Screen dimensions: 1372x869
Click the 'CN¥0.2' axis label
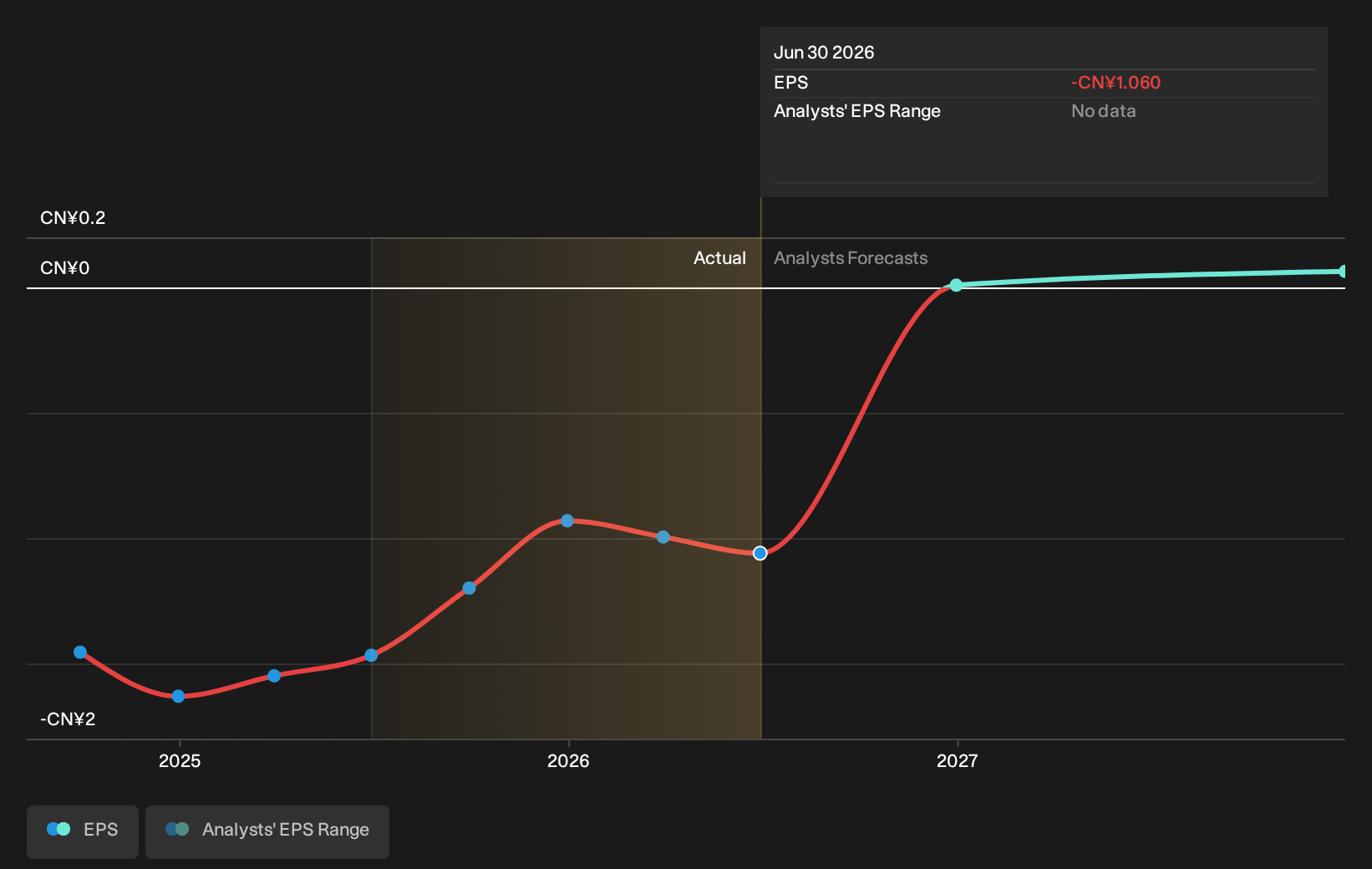tap(73, 218)
